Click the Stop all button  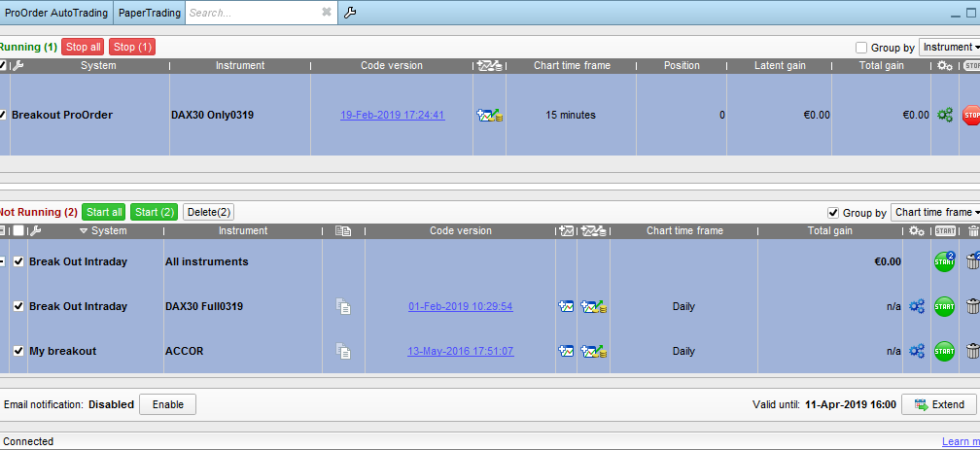(83, 47)
